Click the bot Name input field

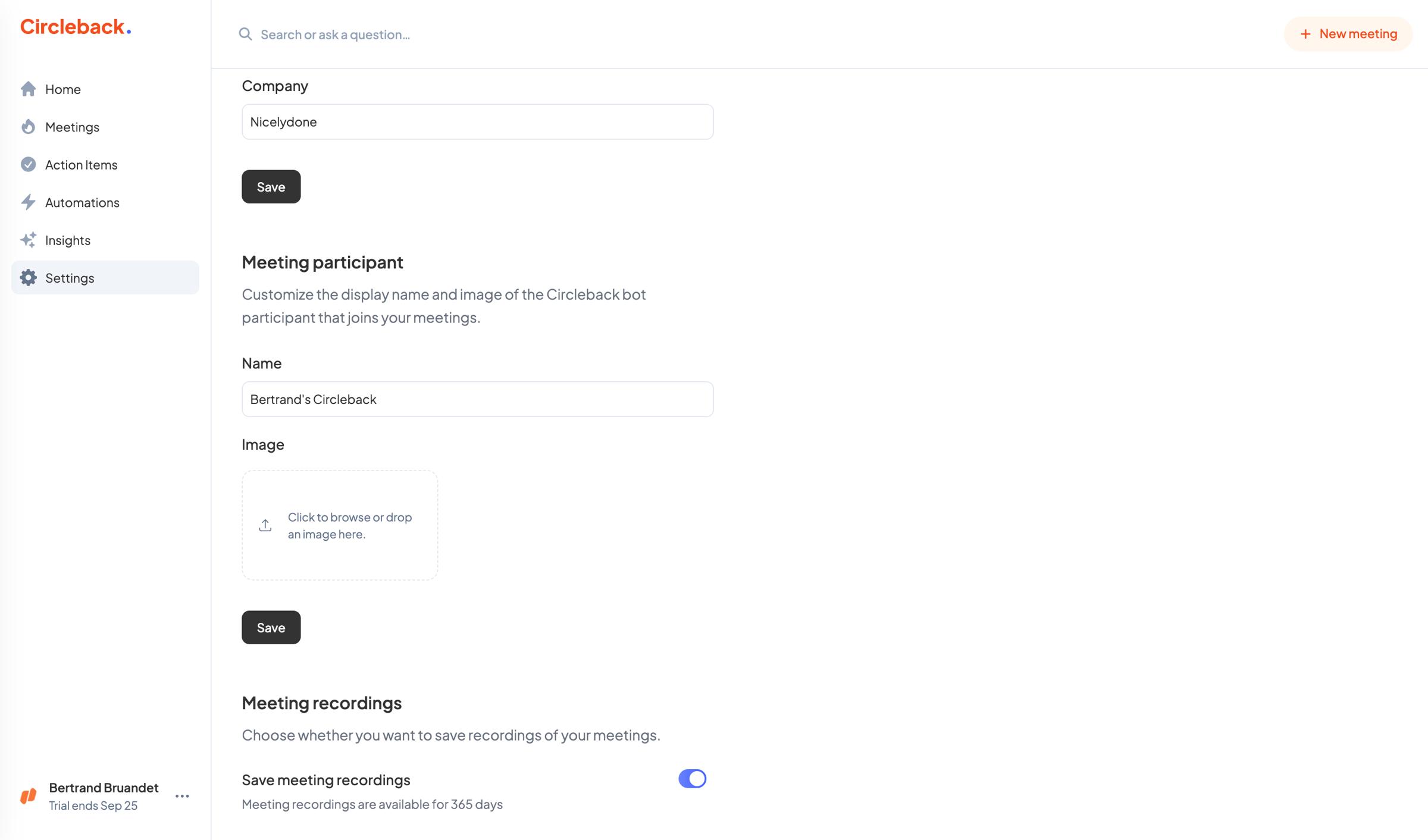pyautogui.click(x=477, y=399)
